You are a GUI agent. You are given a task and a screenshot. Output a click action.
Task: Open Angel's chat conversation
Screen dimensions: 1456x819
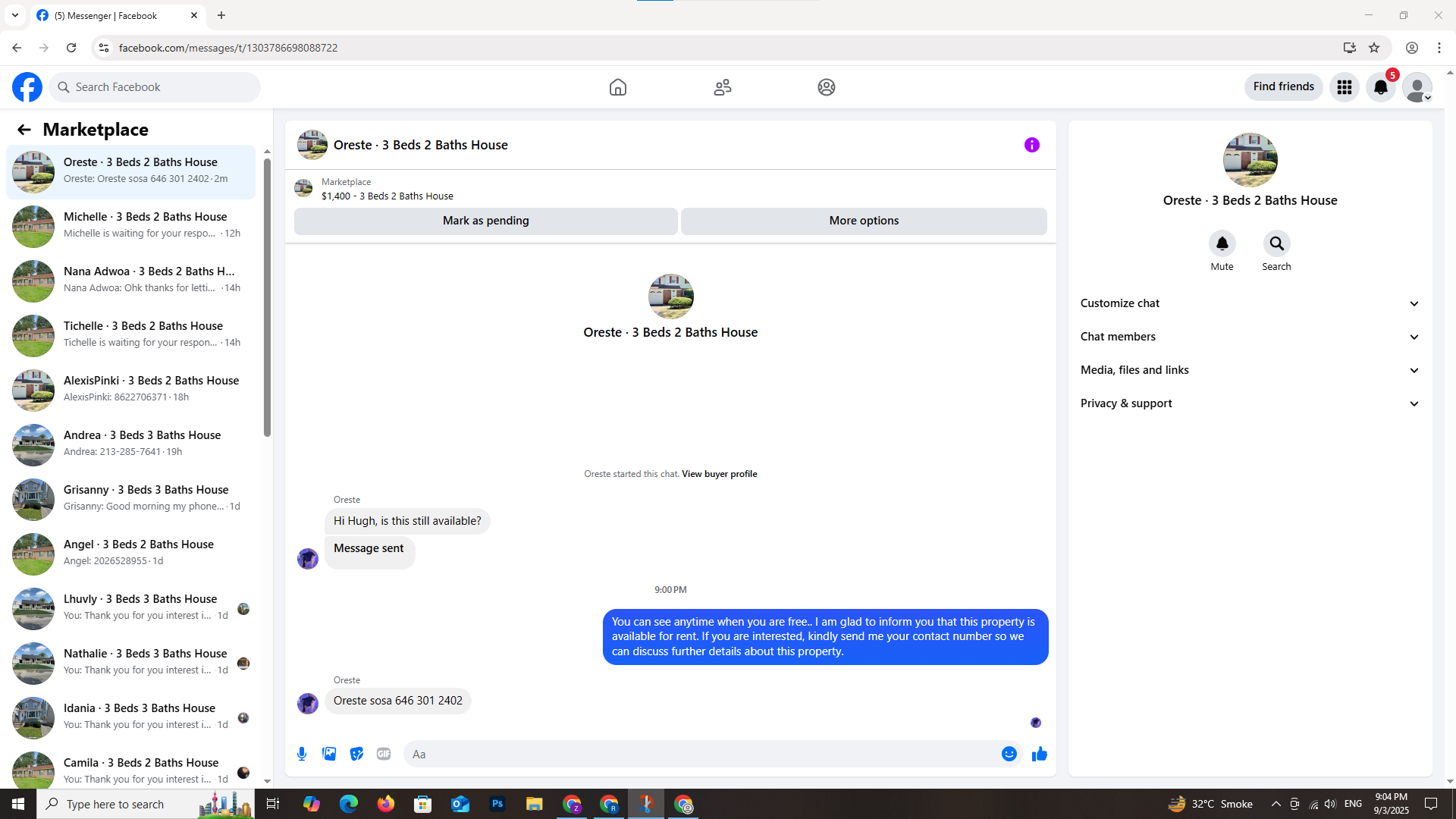pos(130,554)
